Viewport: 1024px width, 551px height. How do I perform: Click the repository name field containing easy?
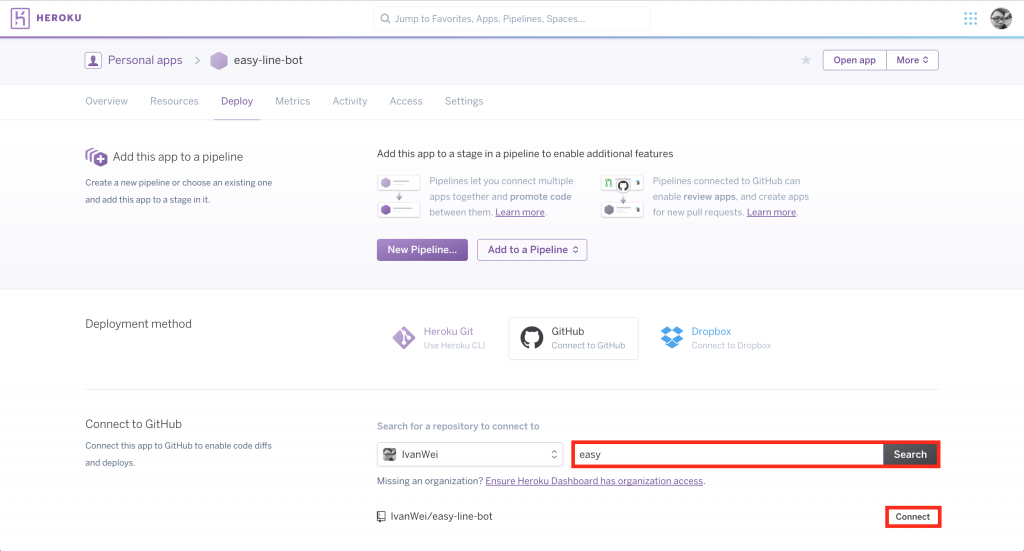[x=728, y=454]
